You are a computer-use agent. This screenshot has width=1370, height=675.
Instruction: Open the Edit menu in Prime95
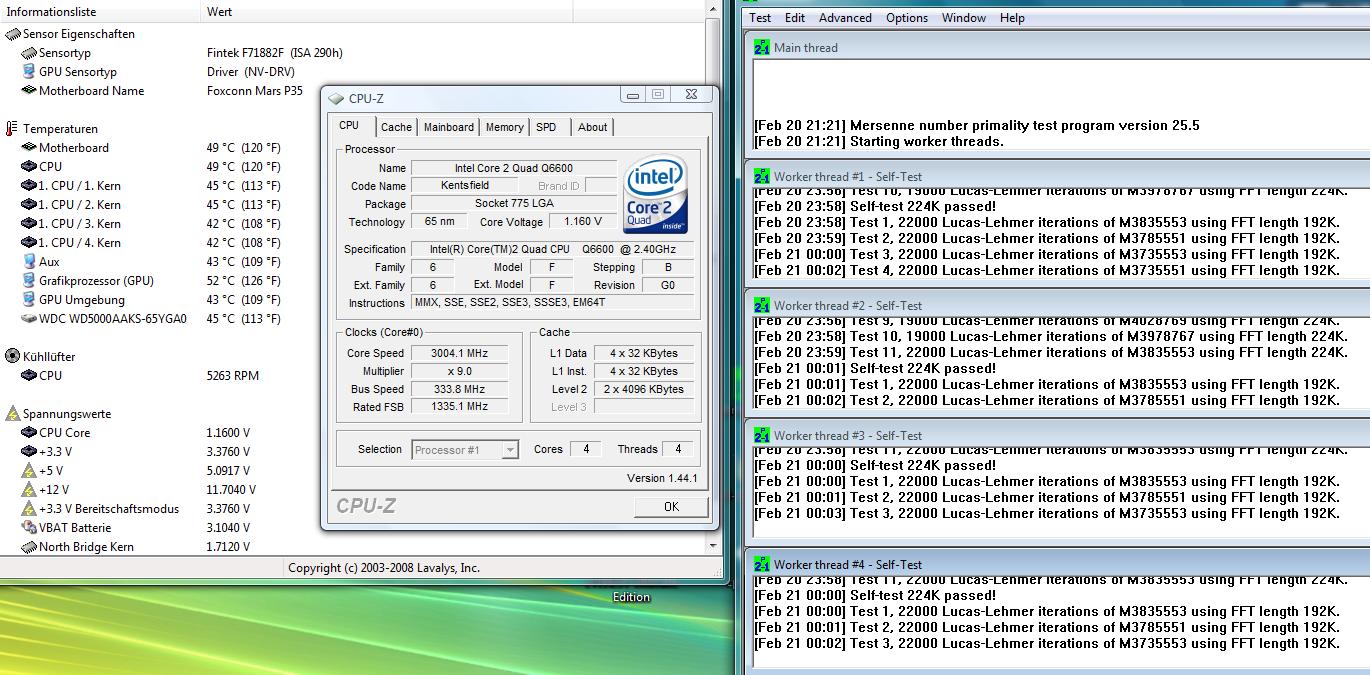pyautogui.click(x=795, y=18)
